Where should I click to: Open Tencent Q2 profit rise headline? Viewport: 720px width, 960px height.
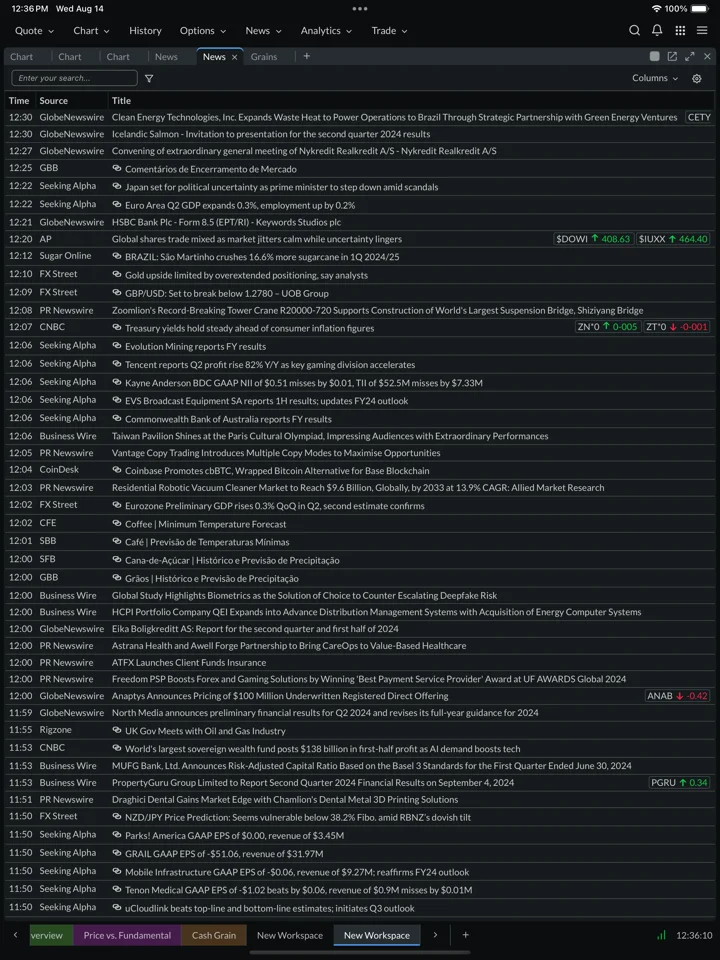pos(270,364)
